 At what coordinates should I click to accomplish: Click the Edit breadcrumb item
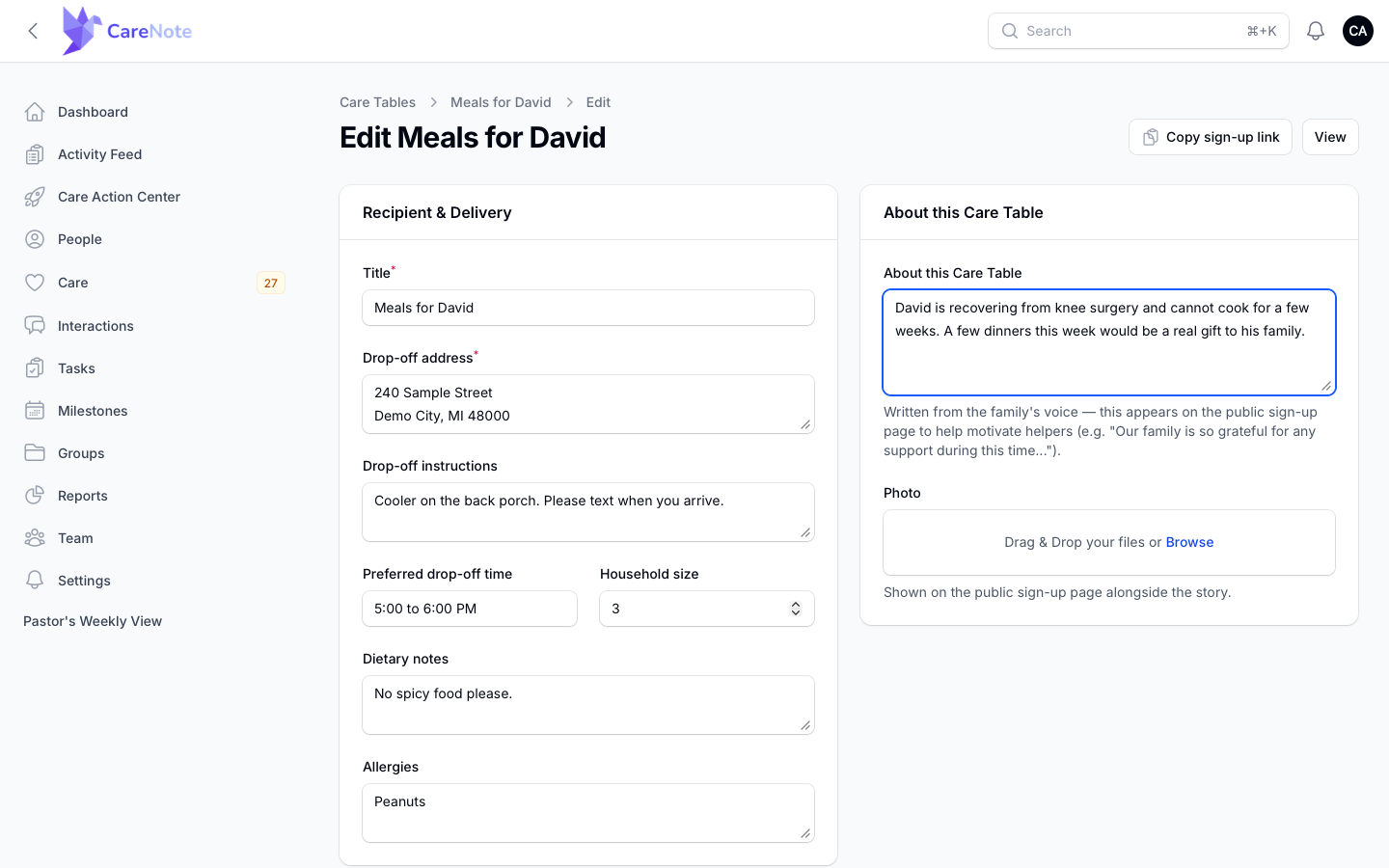pos(598,102)
